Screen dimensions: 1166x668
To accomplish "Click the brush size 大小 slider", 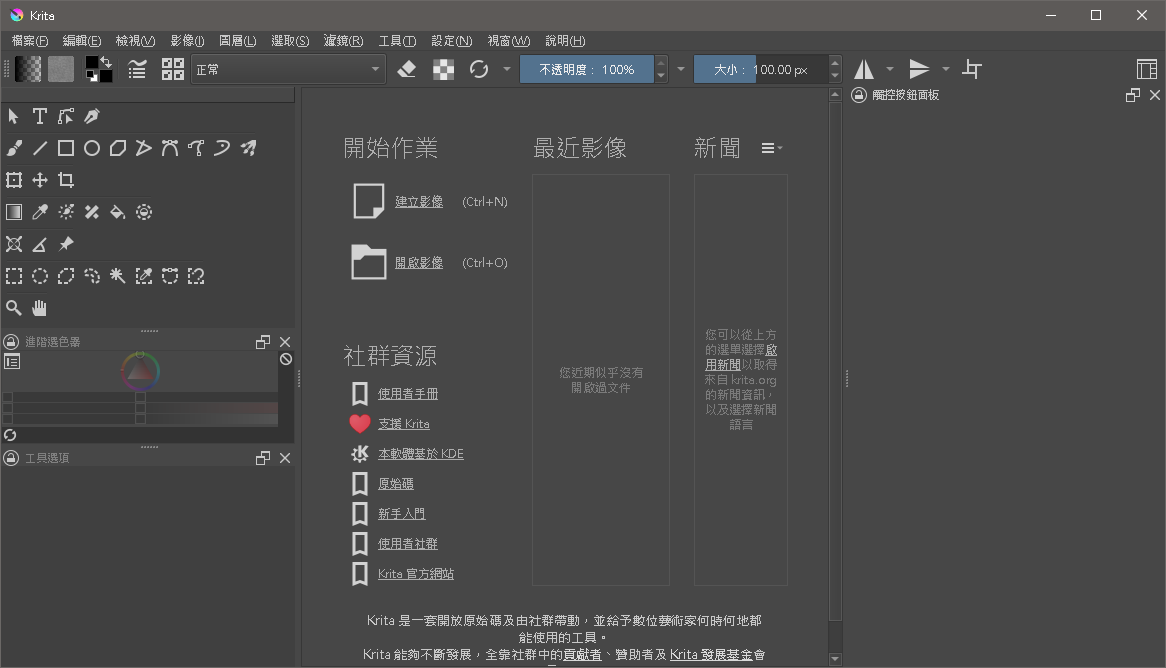I will pos(761,69).
